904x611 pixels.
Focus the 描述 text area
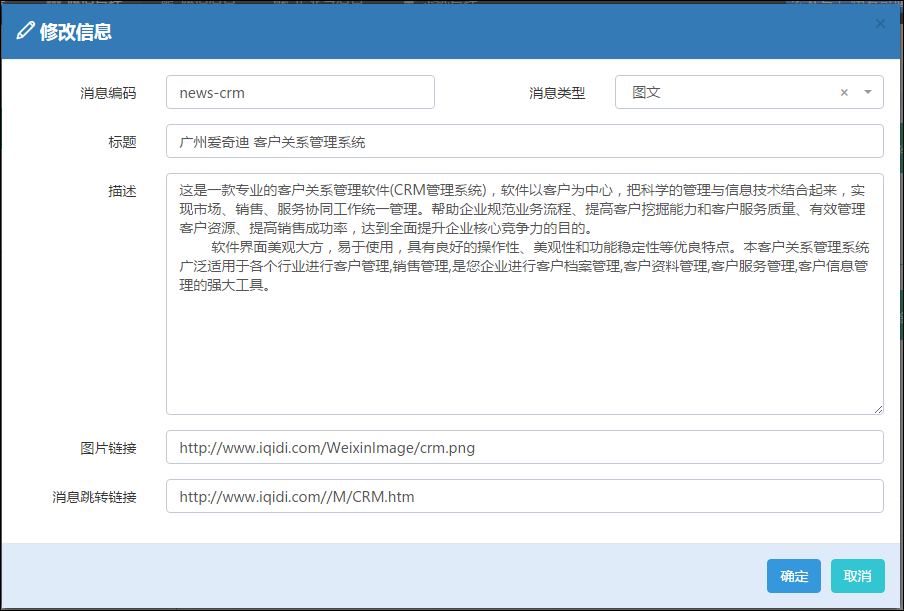[x=525, y=294]
